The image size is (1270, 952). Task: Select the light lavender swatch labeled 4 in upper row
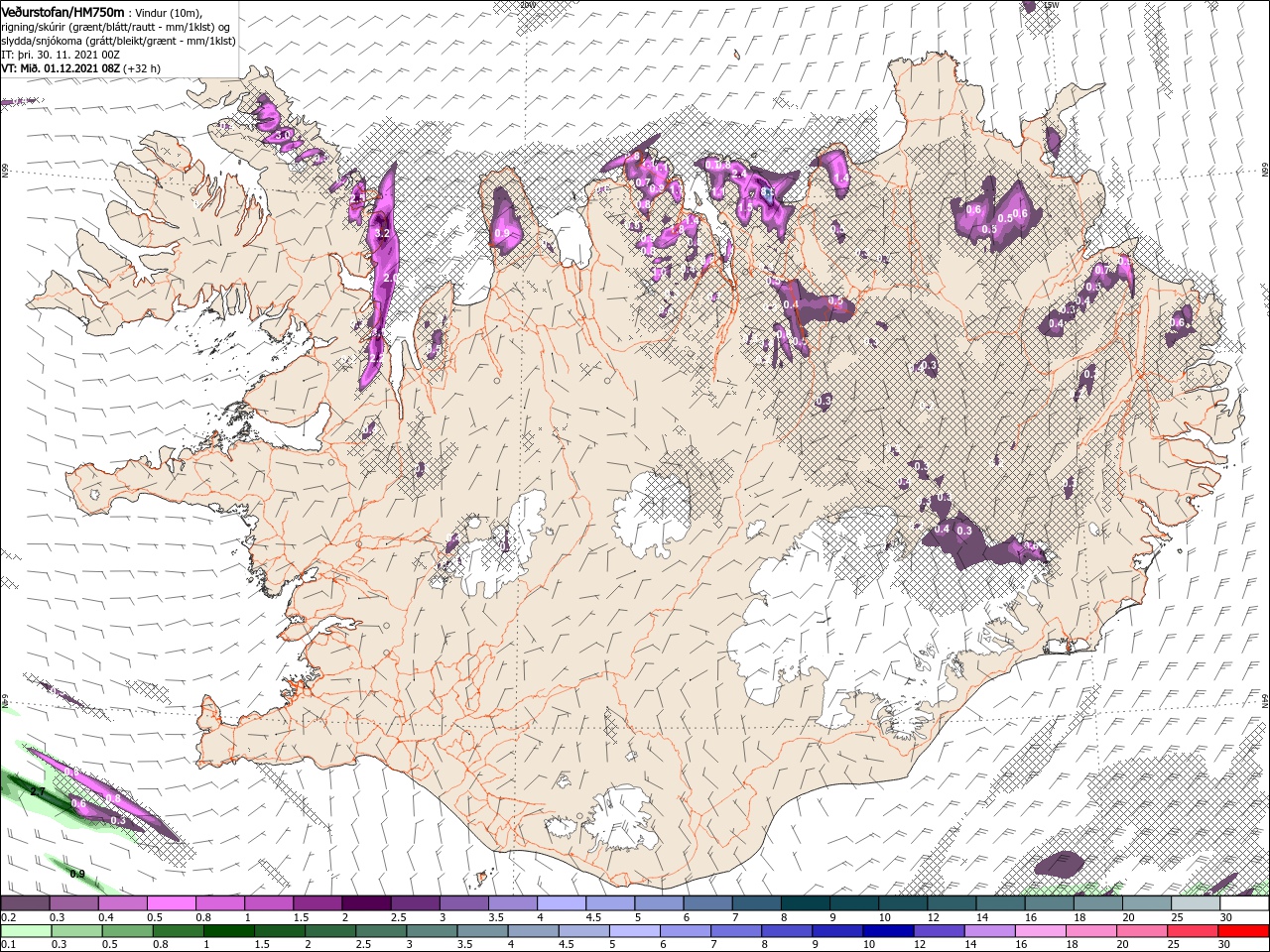[562, 903]
